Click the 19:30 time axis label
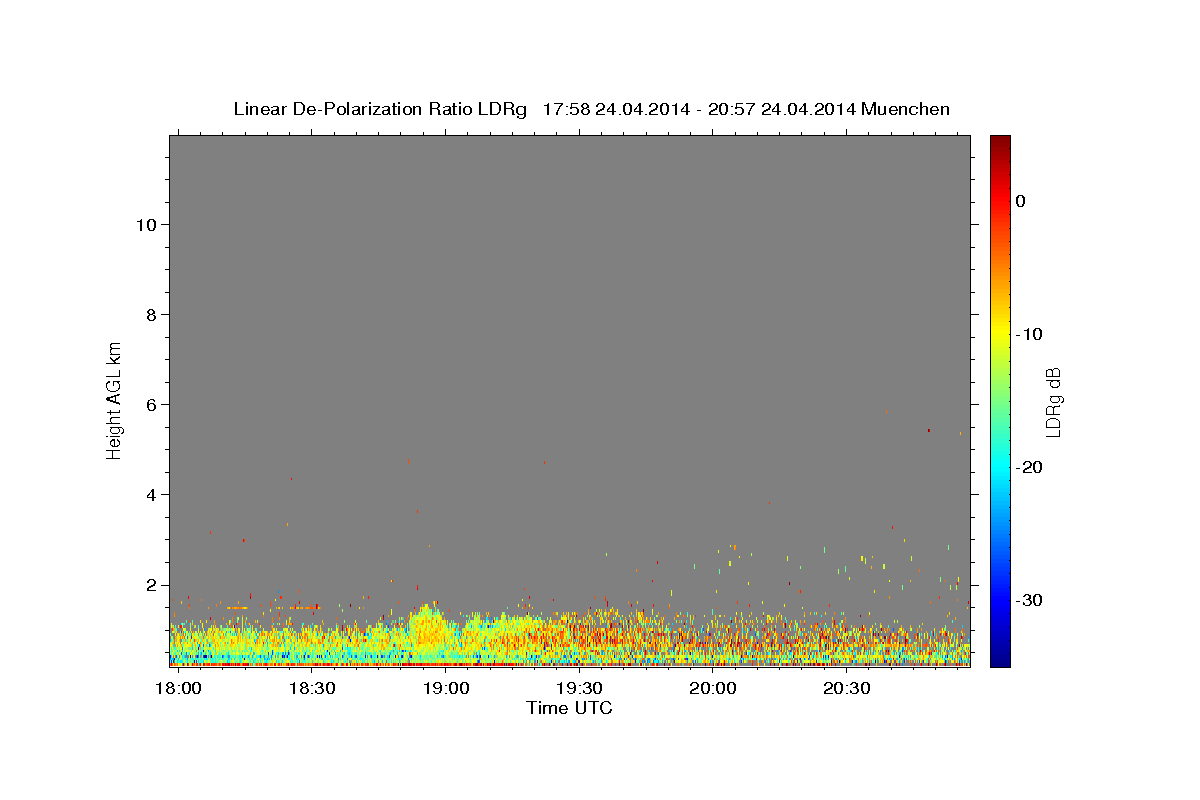Screen dimensions: 1200x800 pos(579,689)
